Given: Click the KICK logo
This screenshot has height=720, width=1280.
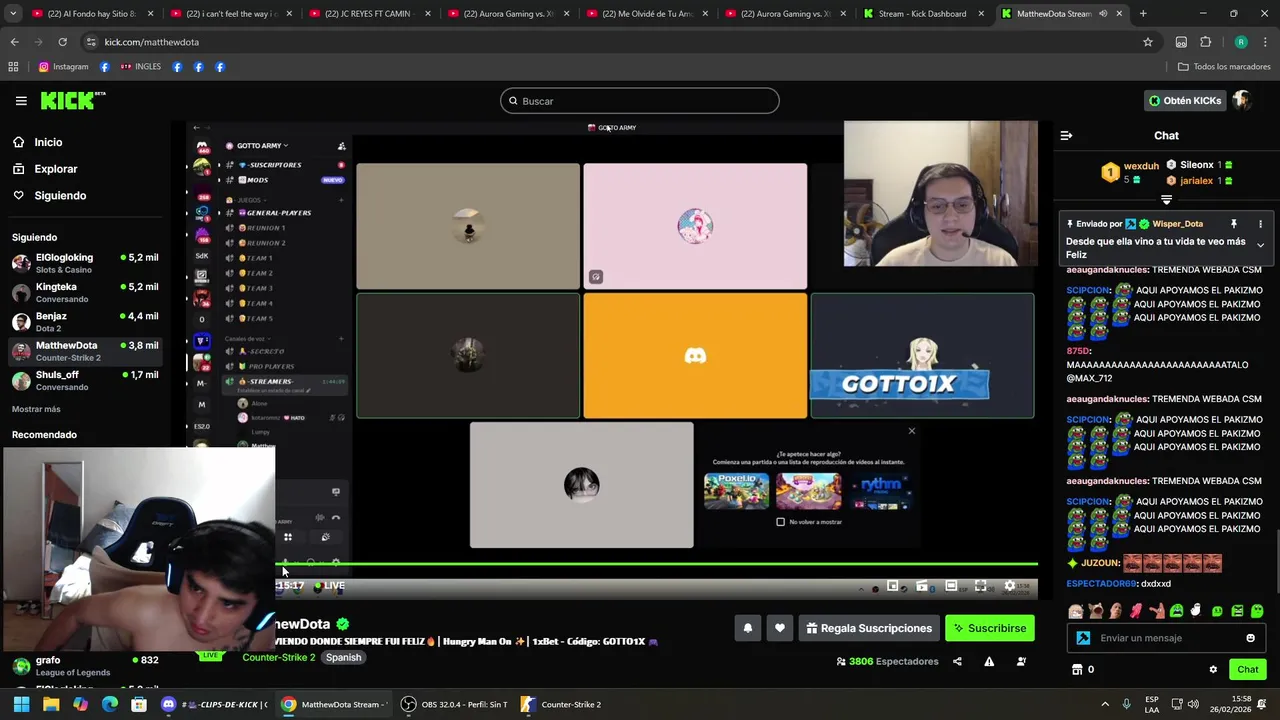Looking at the screenshot, I should point(72,100).
